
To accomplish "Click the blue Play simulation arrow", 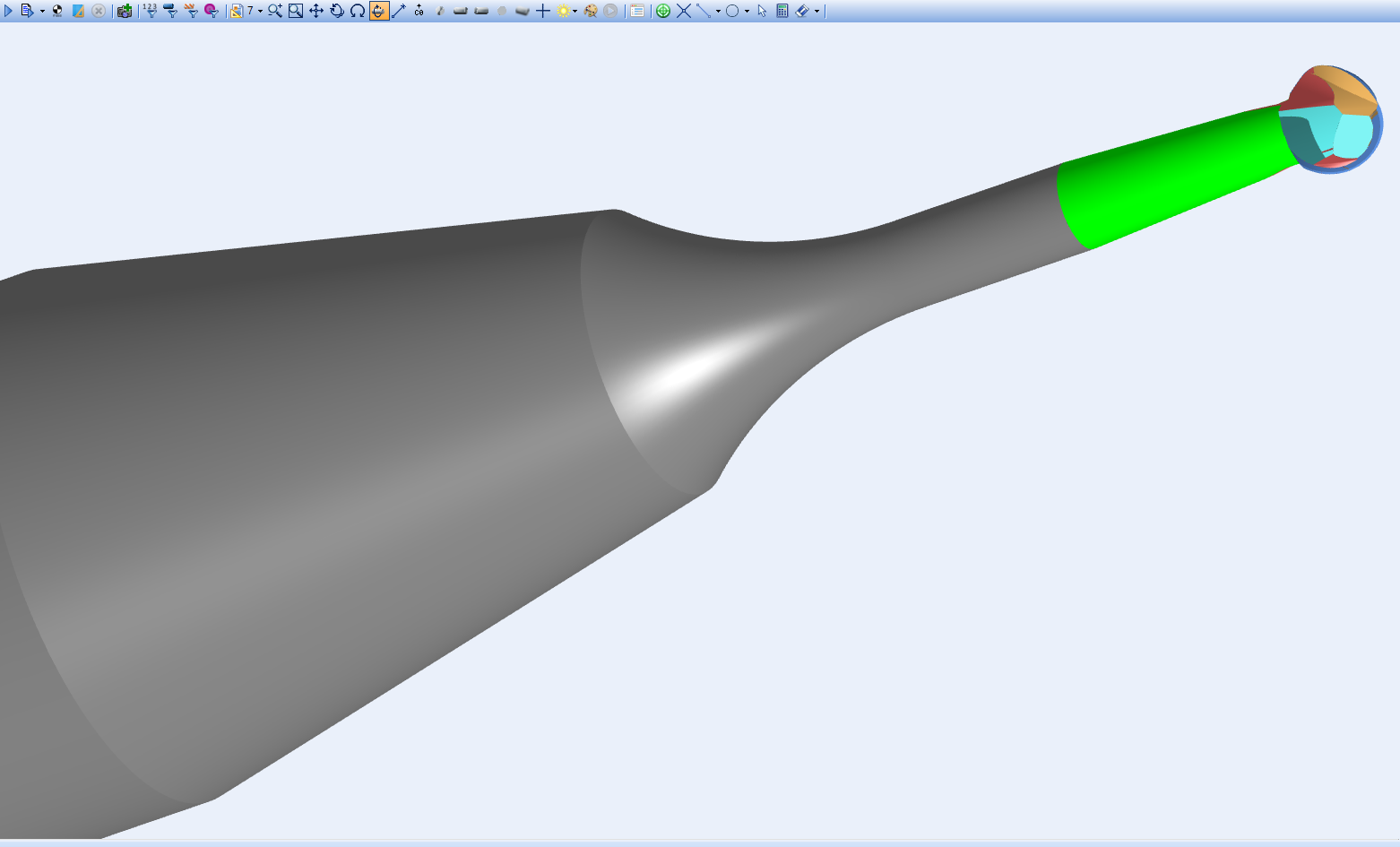I will click(9, 11).
